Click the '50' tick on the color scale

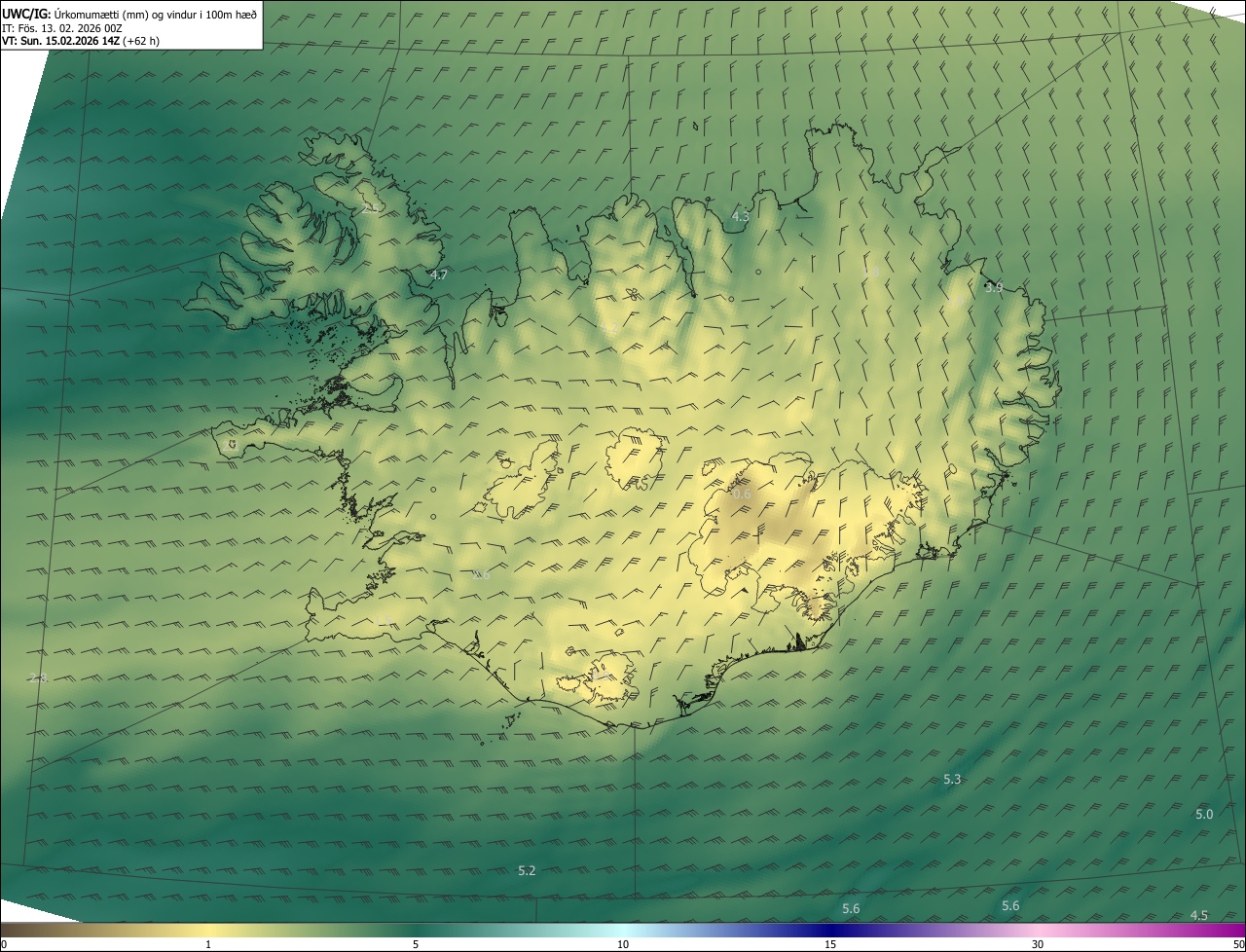1238,944
